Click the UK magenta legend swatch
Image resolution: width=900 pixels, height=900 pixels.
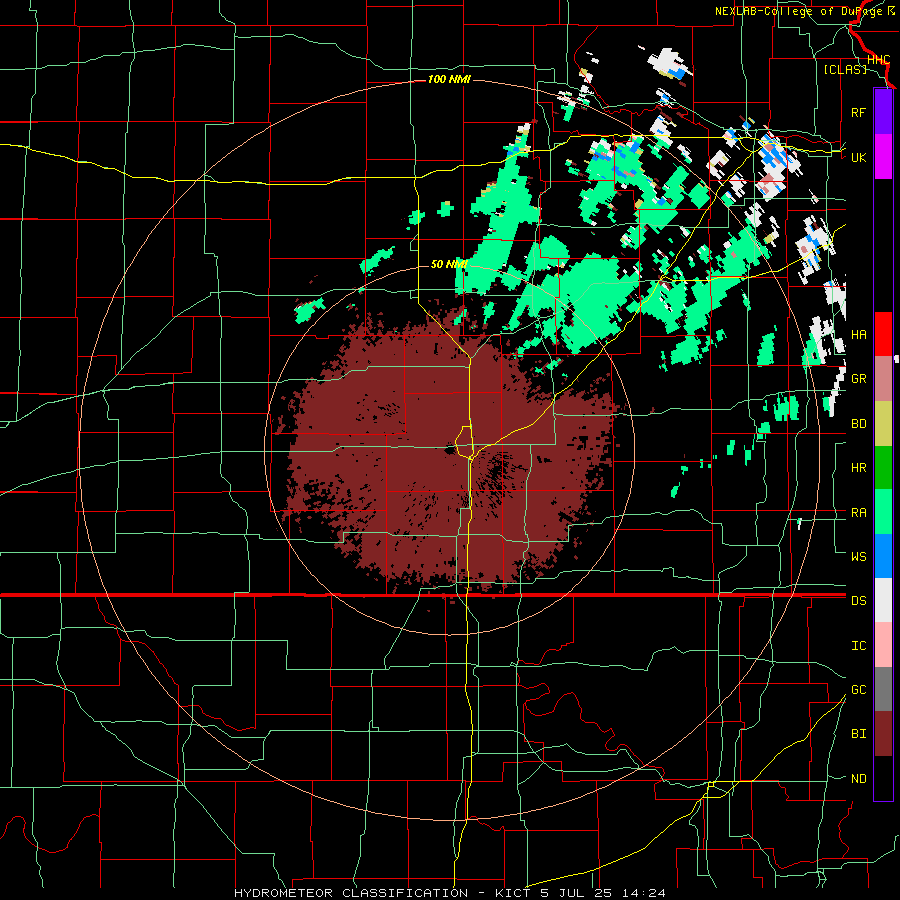883,157
